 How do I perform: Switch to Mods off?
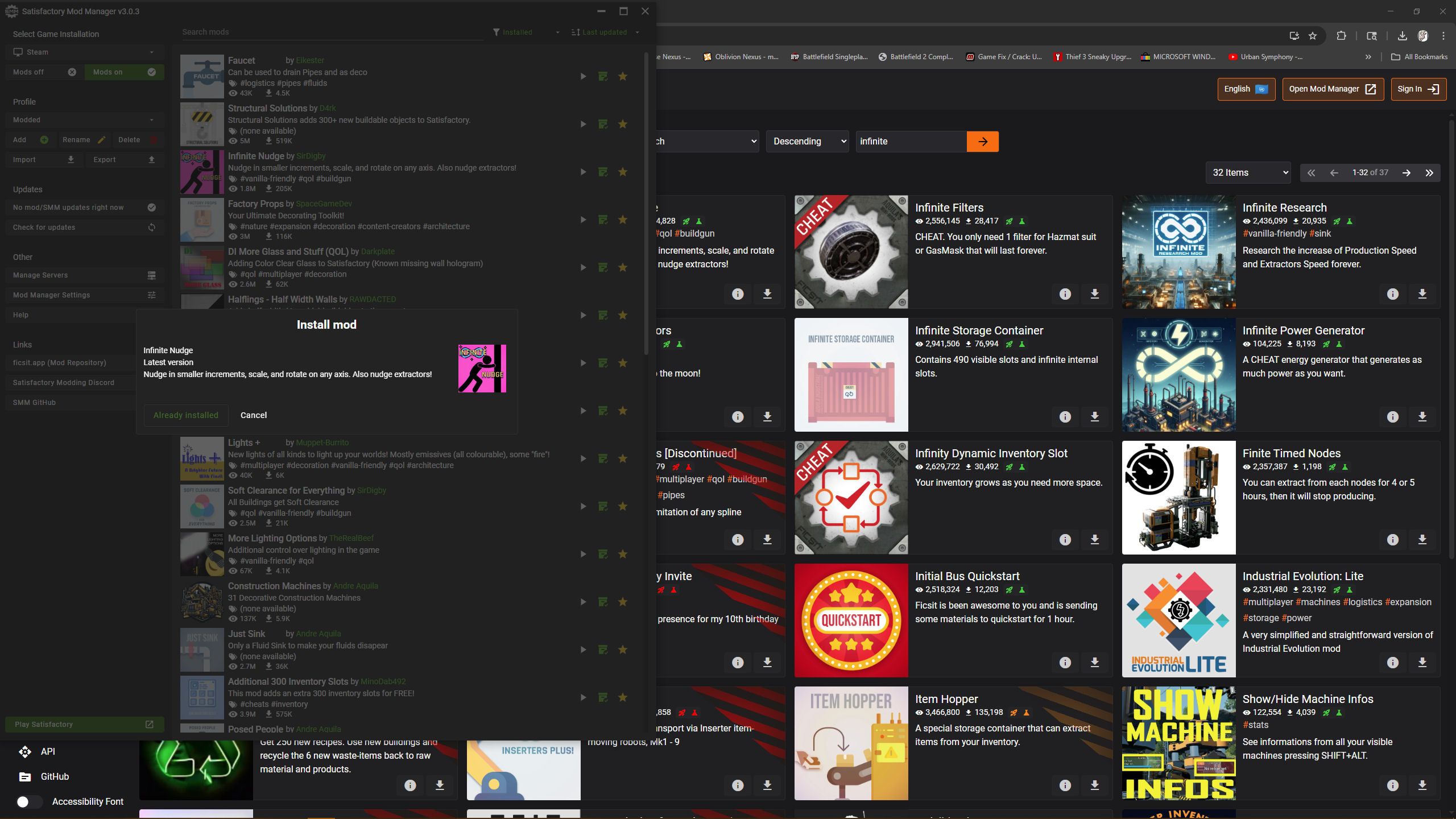[x=44, y=72]
